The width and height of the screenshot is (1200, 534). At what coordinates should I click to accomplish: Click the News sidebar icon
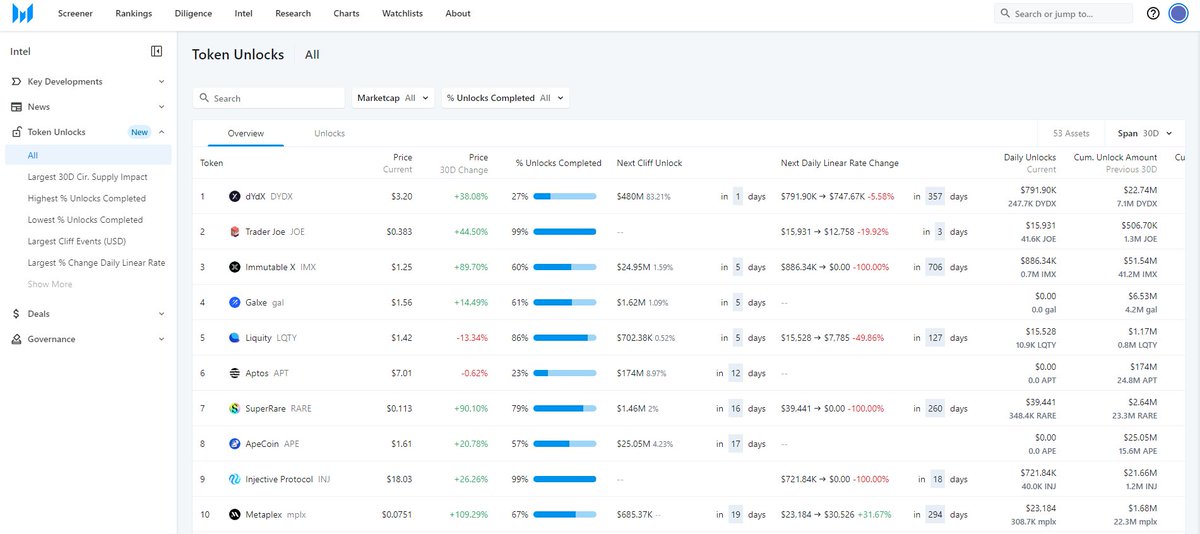pos(17,107)
